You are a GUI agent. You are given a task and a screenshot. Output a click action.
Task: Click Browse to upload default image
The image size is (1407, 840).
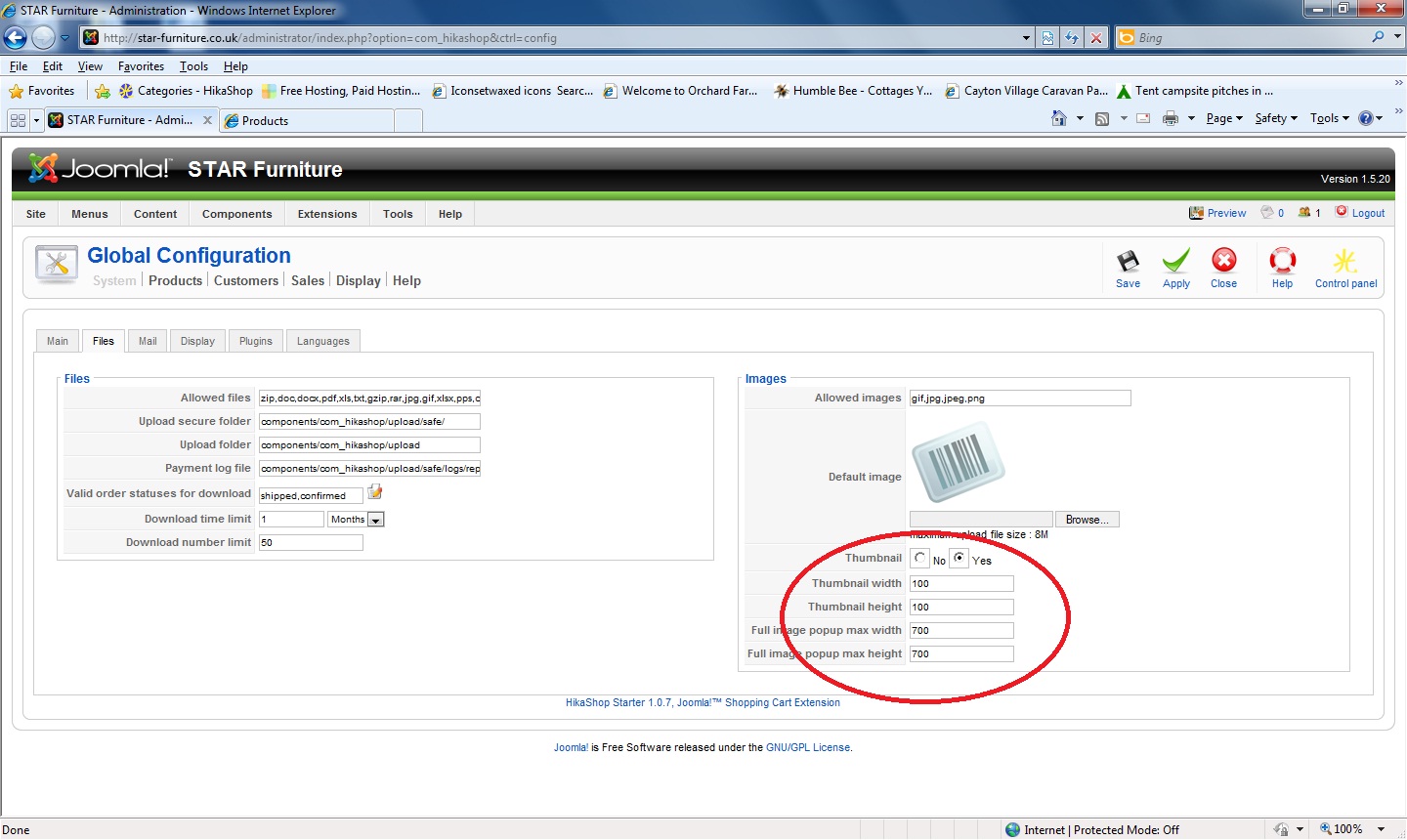click(1087, 520)
